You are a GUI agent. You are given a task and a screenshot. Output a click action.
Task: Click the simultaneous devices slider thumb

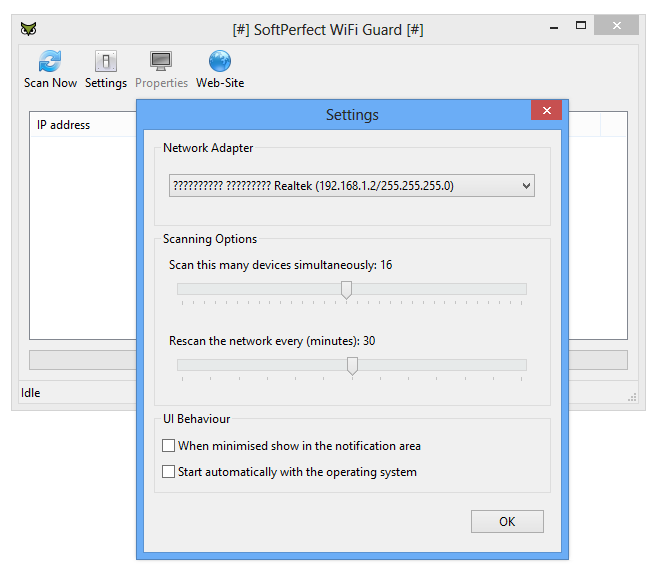pyautogui.click(x=346, y=290)
